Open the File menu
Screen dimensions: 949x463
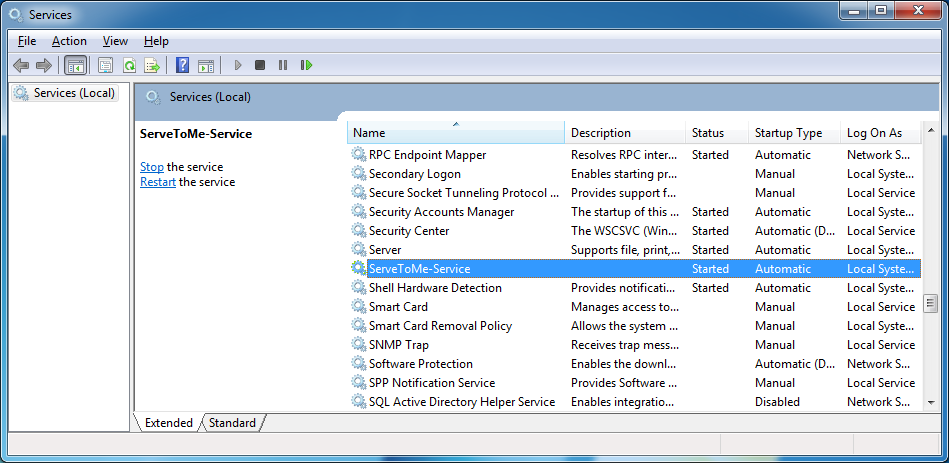(27, 41)
